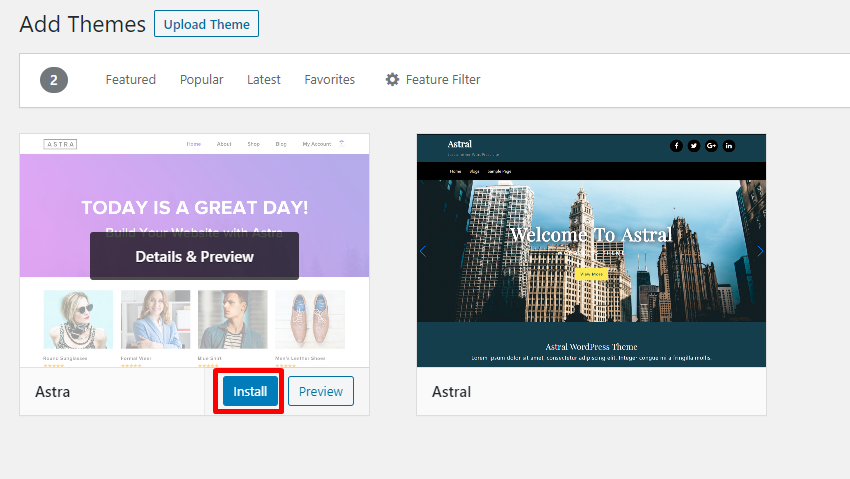The width and height of the screenshot is (850, 479).
Task: Open Details & Preview for Astra
Action: click(195, 256)
